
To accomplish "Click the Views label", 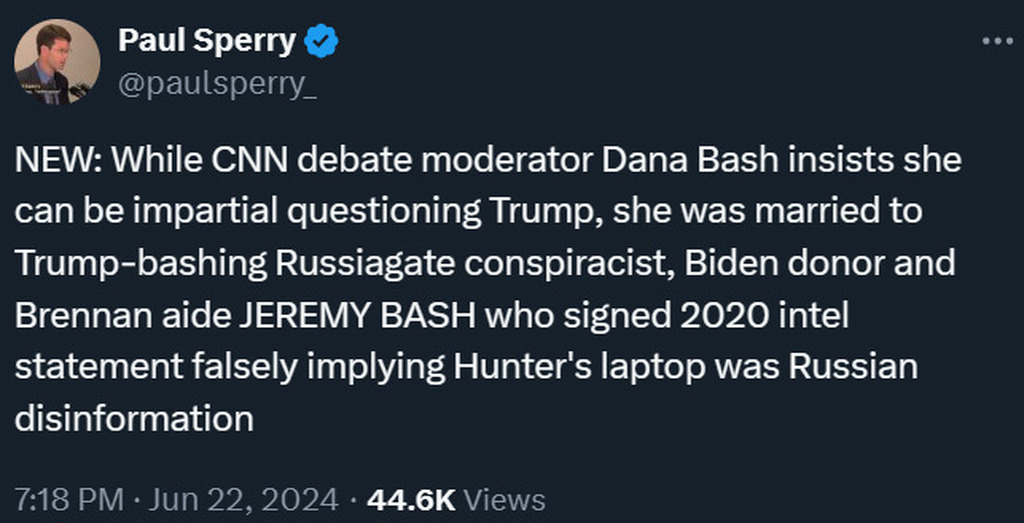I will coord(506,499).
